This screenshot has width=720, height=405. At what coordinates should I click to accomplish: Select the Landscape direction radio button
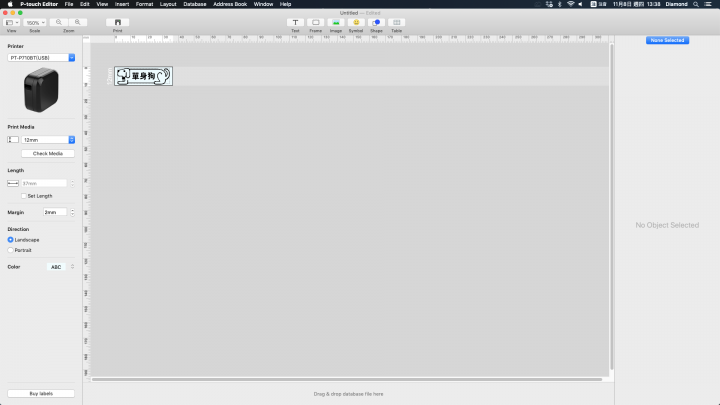pyautogui.click(x=10, y=240)
